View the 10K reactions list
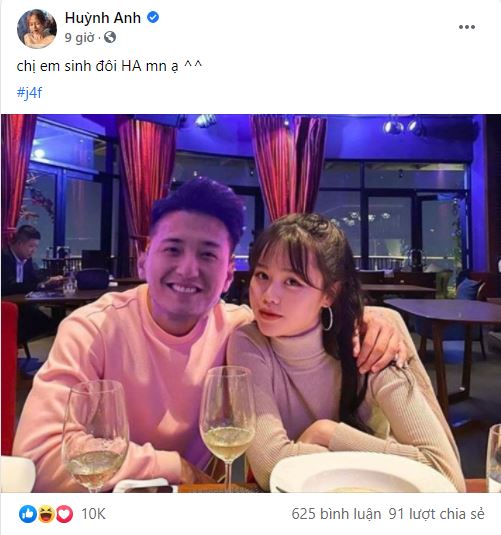 tap(94, 514)
